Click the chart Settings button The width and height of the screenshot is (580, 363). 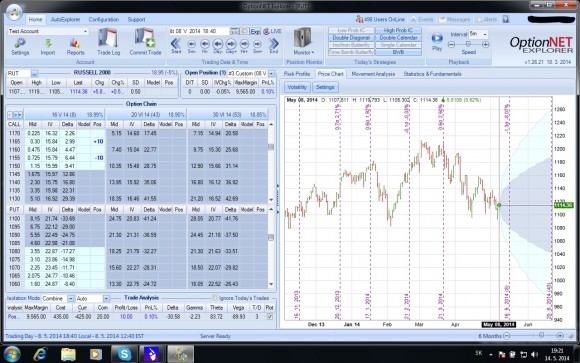point(325,87)
